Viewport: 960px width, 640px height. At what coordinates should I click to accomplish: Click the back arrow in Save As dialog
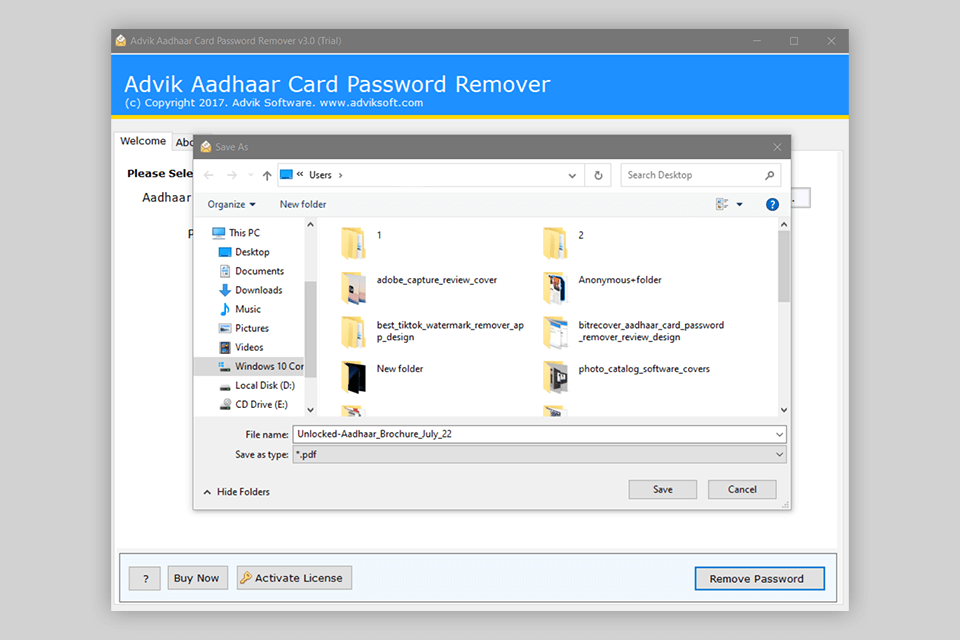[209, 175]
